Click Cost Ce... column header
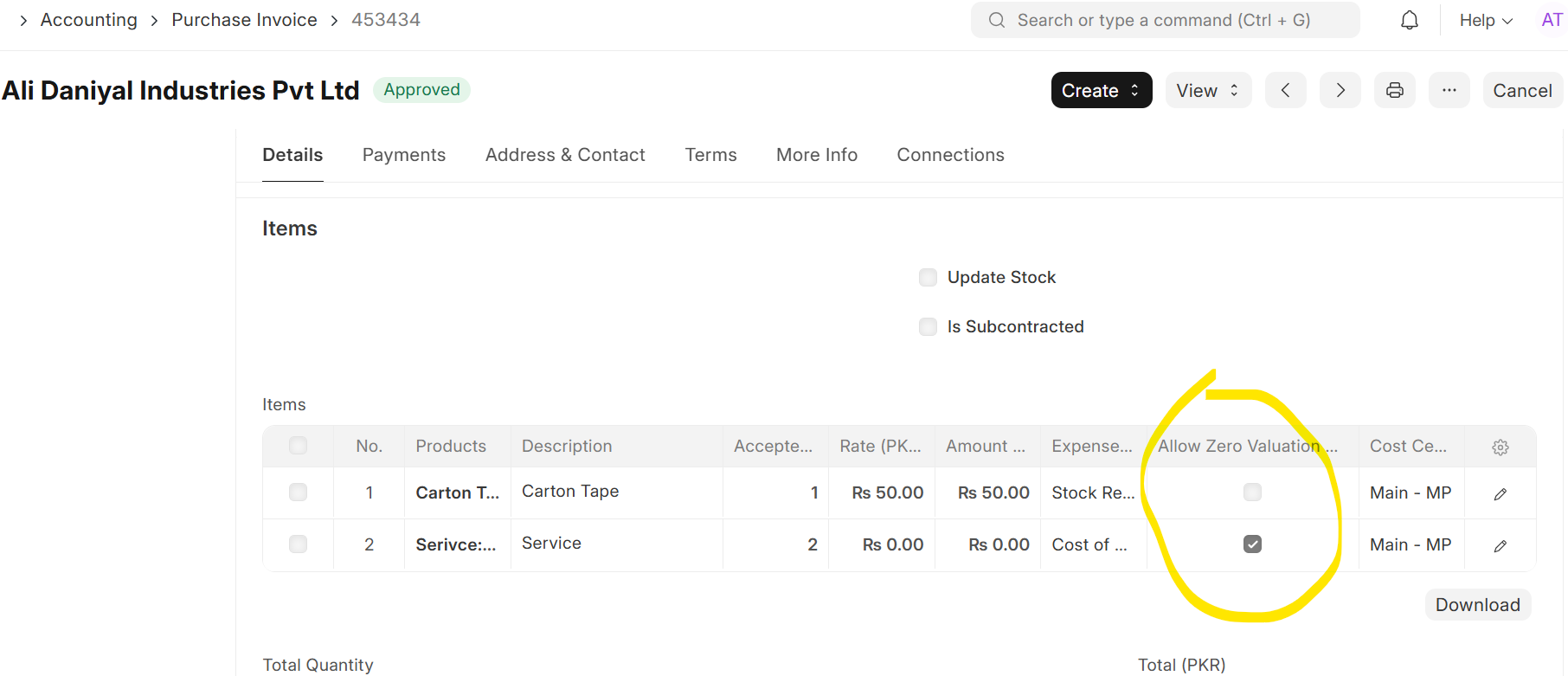The width and height of the screenshot is (1568, 676). [1411, 446]
